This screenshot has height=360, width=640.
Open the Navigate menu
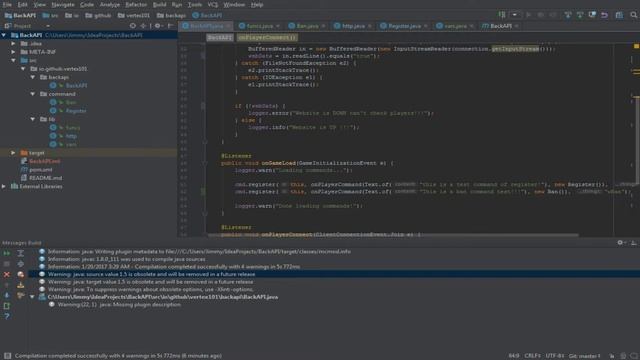(63, 4)
